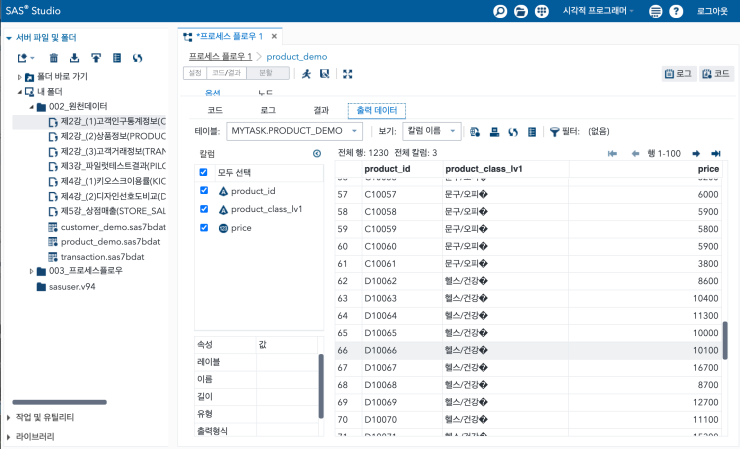Click the left panel horizontal scrollbar
The width and height of the screenshot is (740, 449).
point(59,402)
